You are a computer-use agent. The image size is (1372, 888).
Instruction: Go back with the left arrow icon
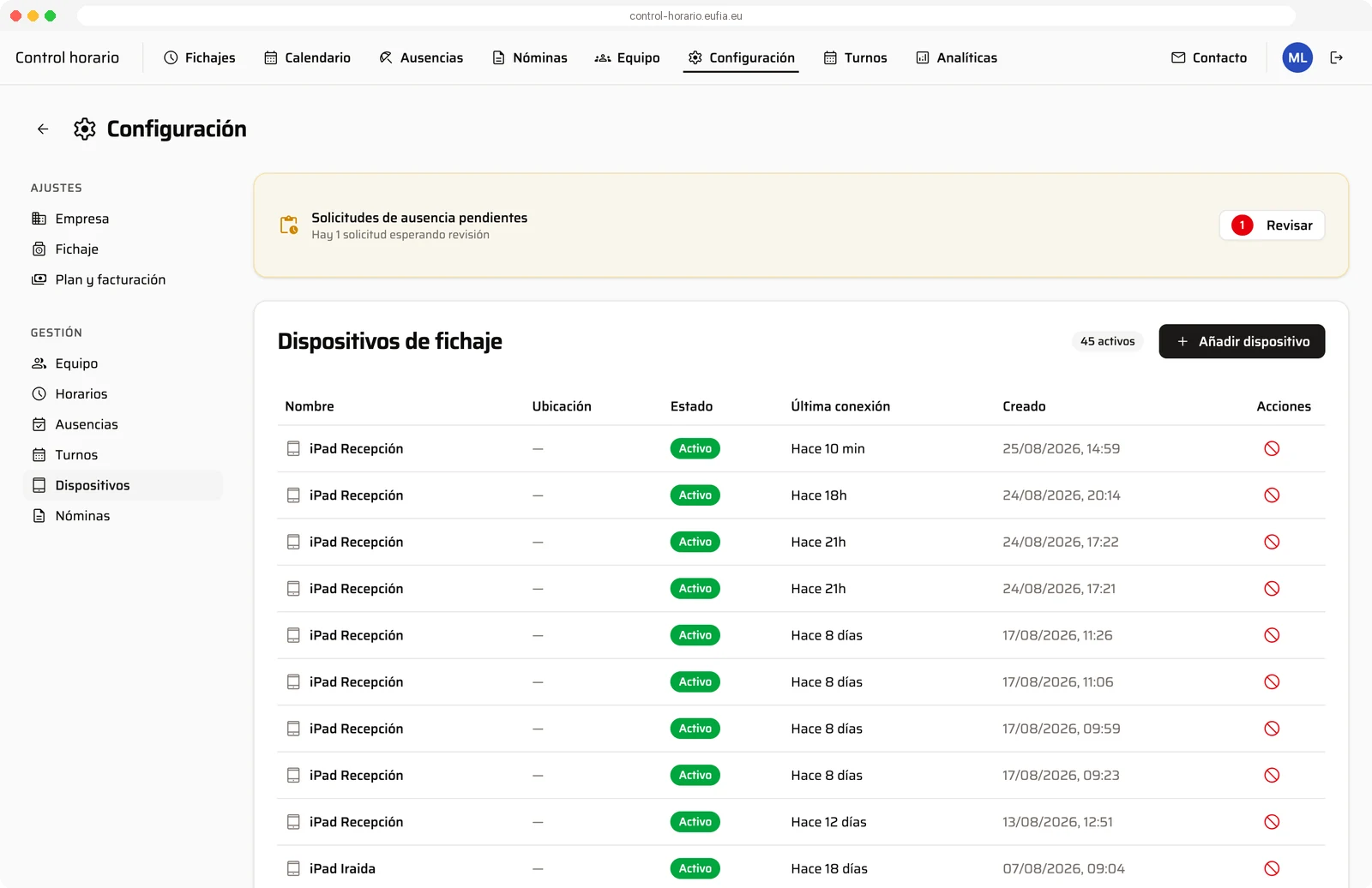point(43,129)
